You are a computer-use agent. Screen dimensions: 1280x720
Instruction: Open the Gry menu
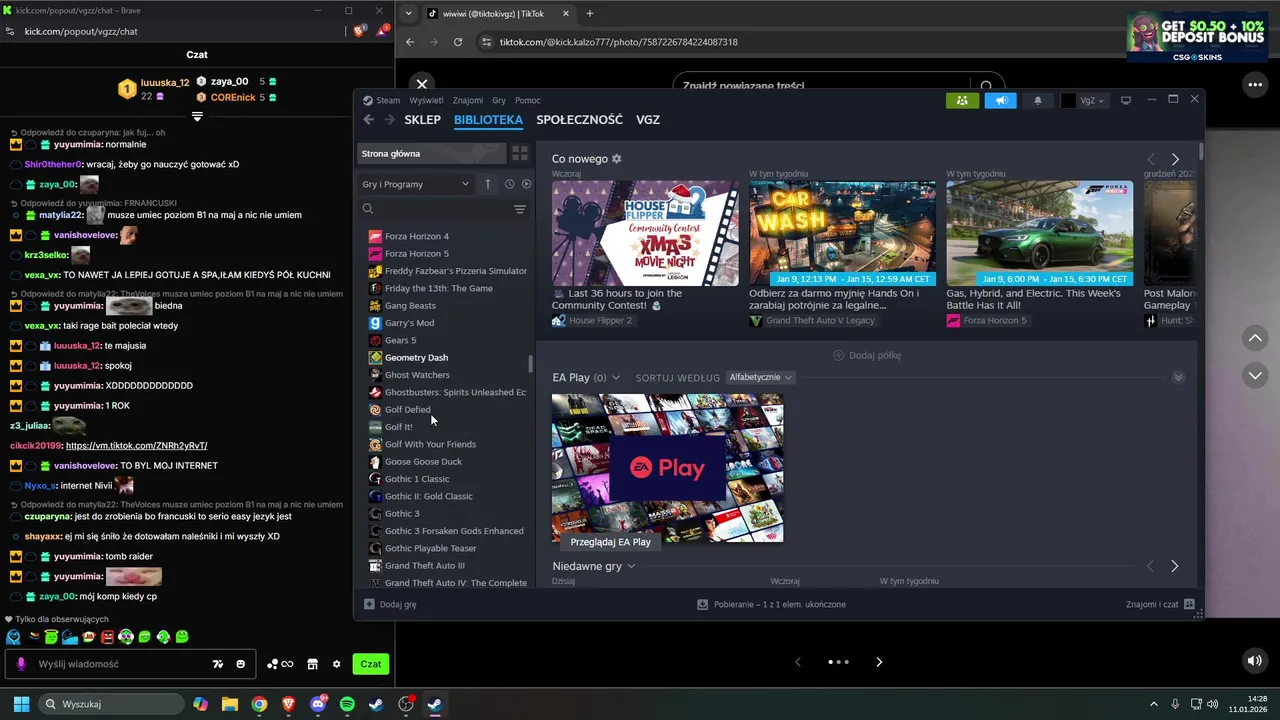(499, 100)
